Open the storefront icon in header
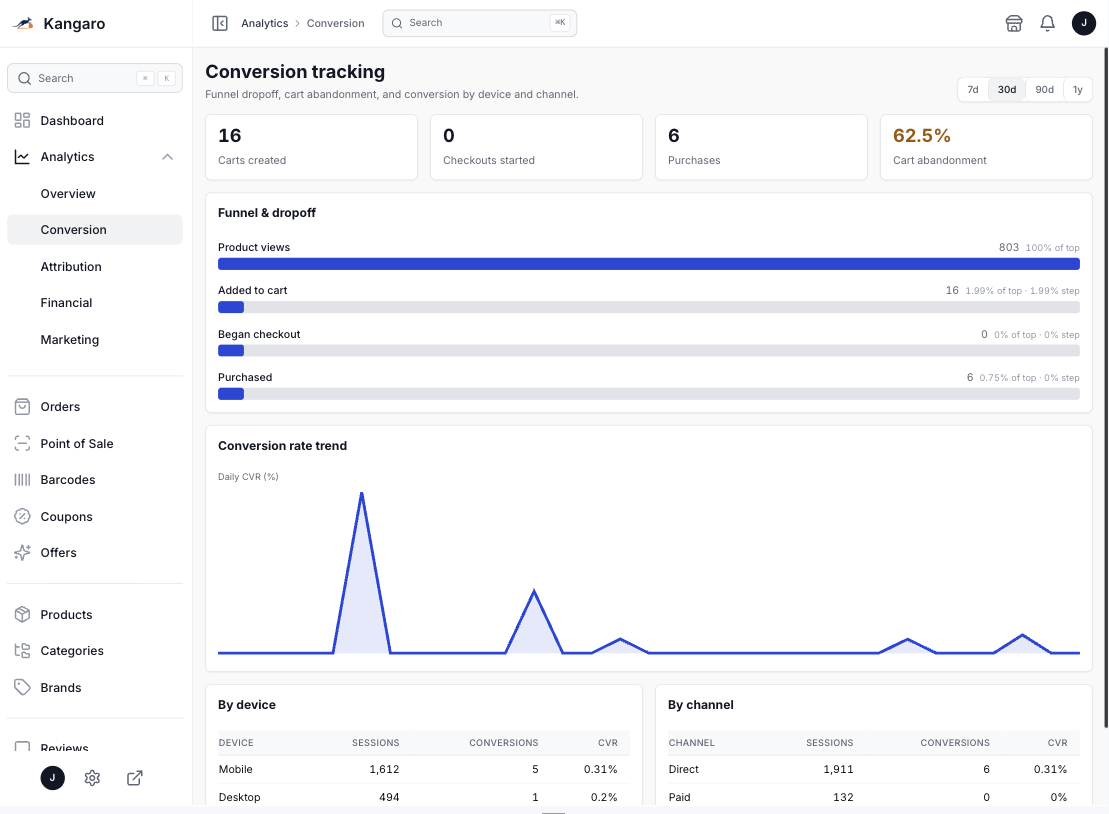The image size is (1109, 814). click(x=1014, y=23)
